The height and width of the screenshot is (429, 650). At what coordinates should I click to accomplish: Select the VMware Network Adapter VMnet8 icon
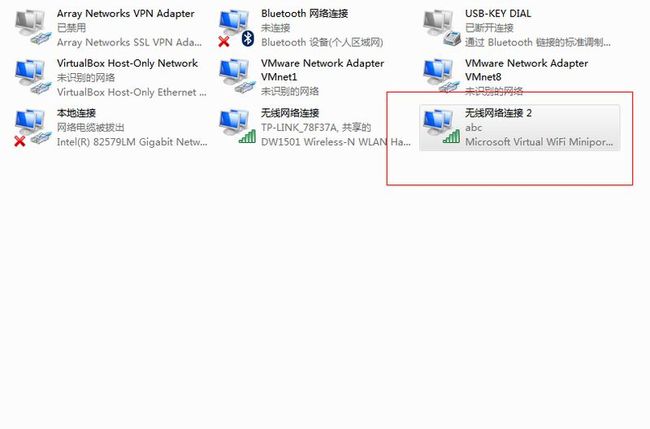[441, 76]
